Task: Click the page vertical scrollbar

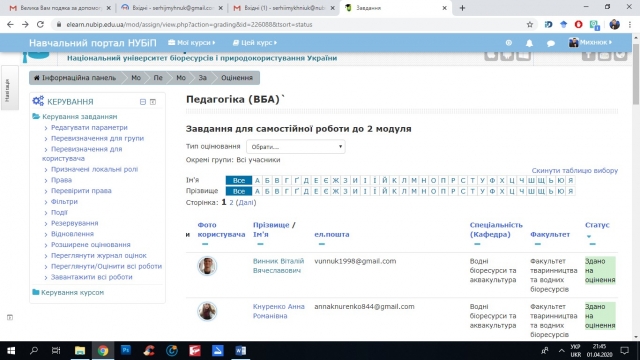Action: [636, 188]
